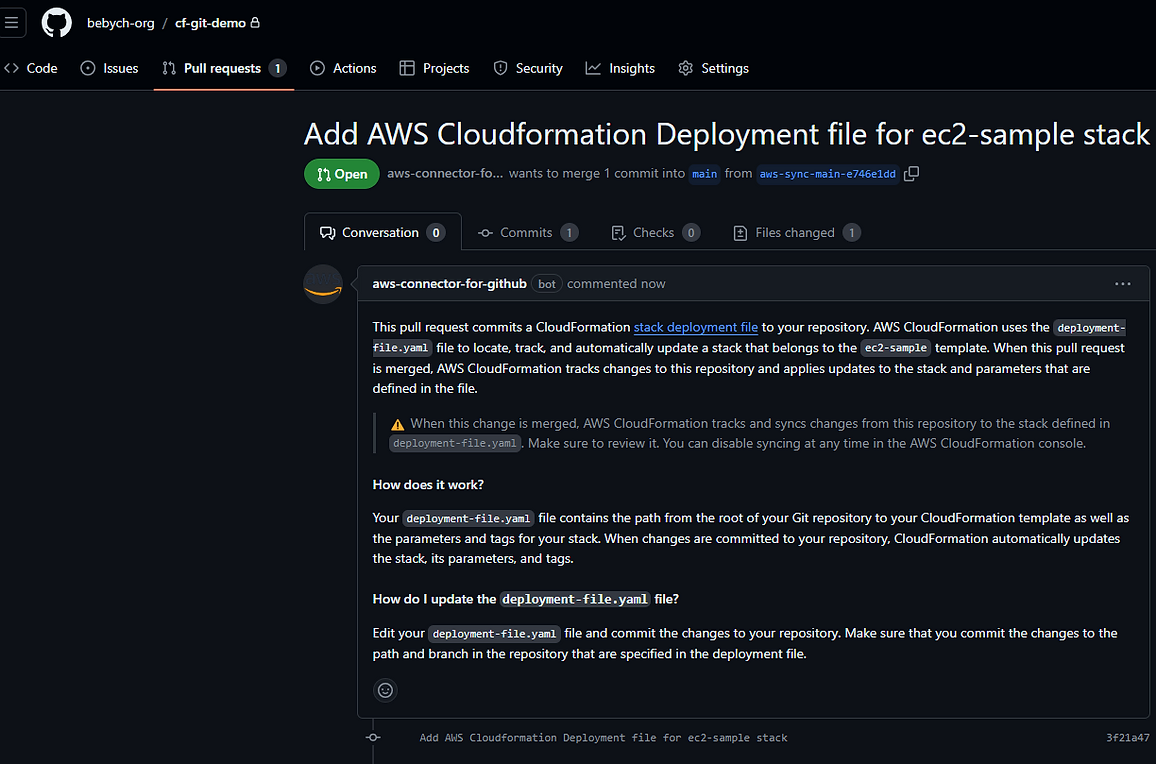The height and width of the screenshot is (764, 1156).
Task: Open the Issues tab
Action: pyautogui.click(x=109, y=68)
